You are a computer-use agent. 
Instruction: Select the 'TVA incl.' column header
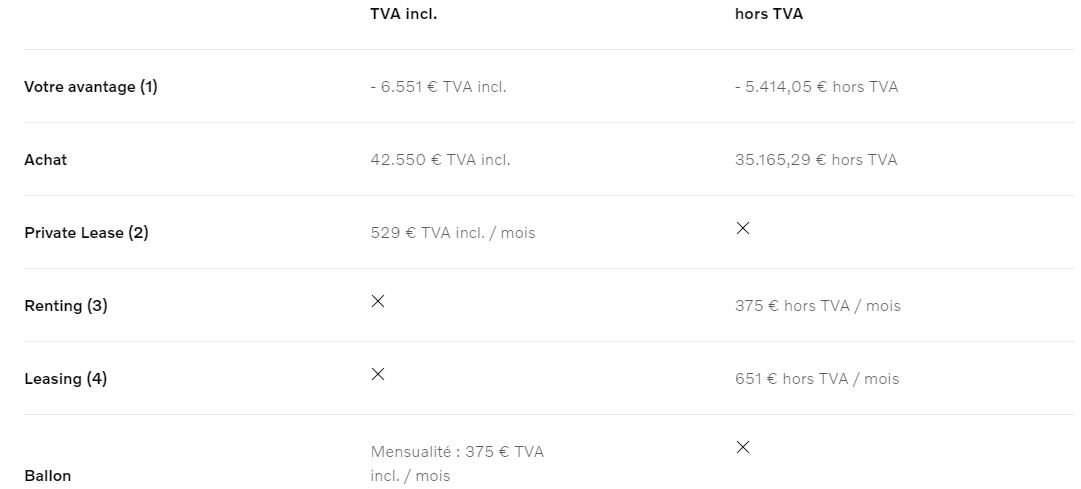403,14
